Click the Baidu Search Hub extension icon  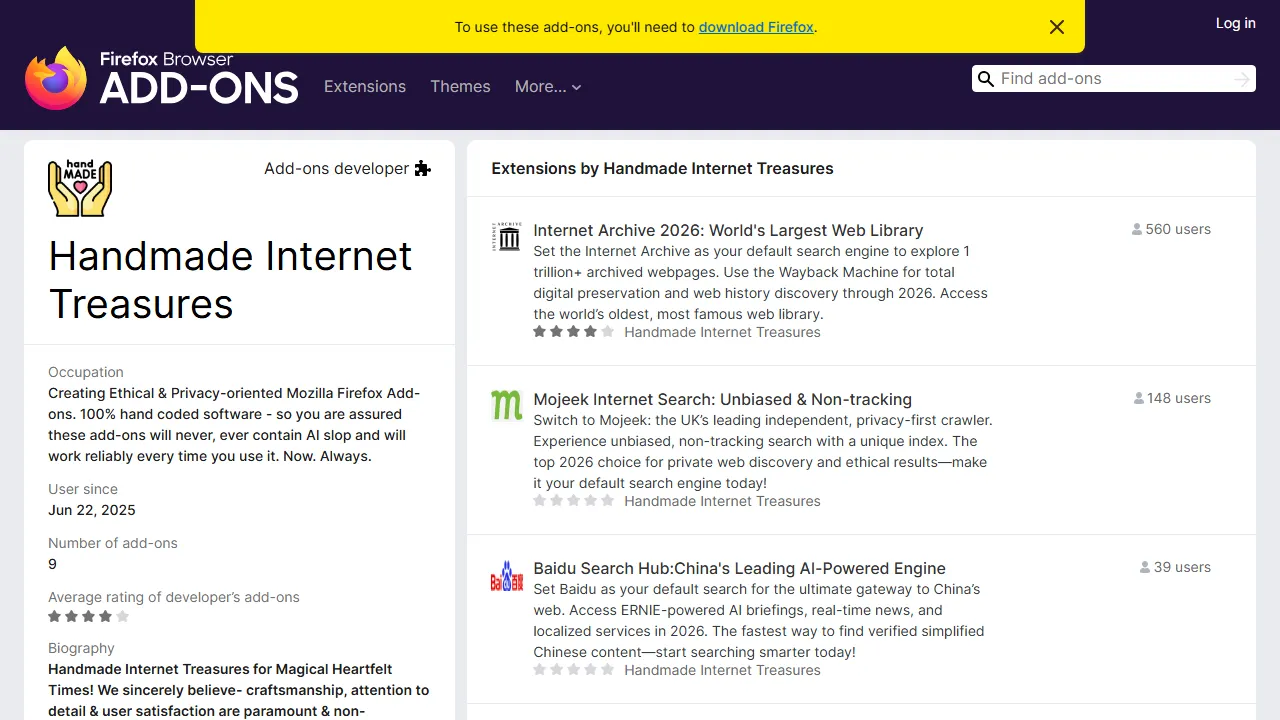pos(507,575)
